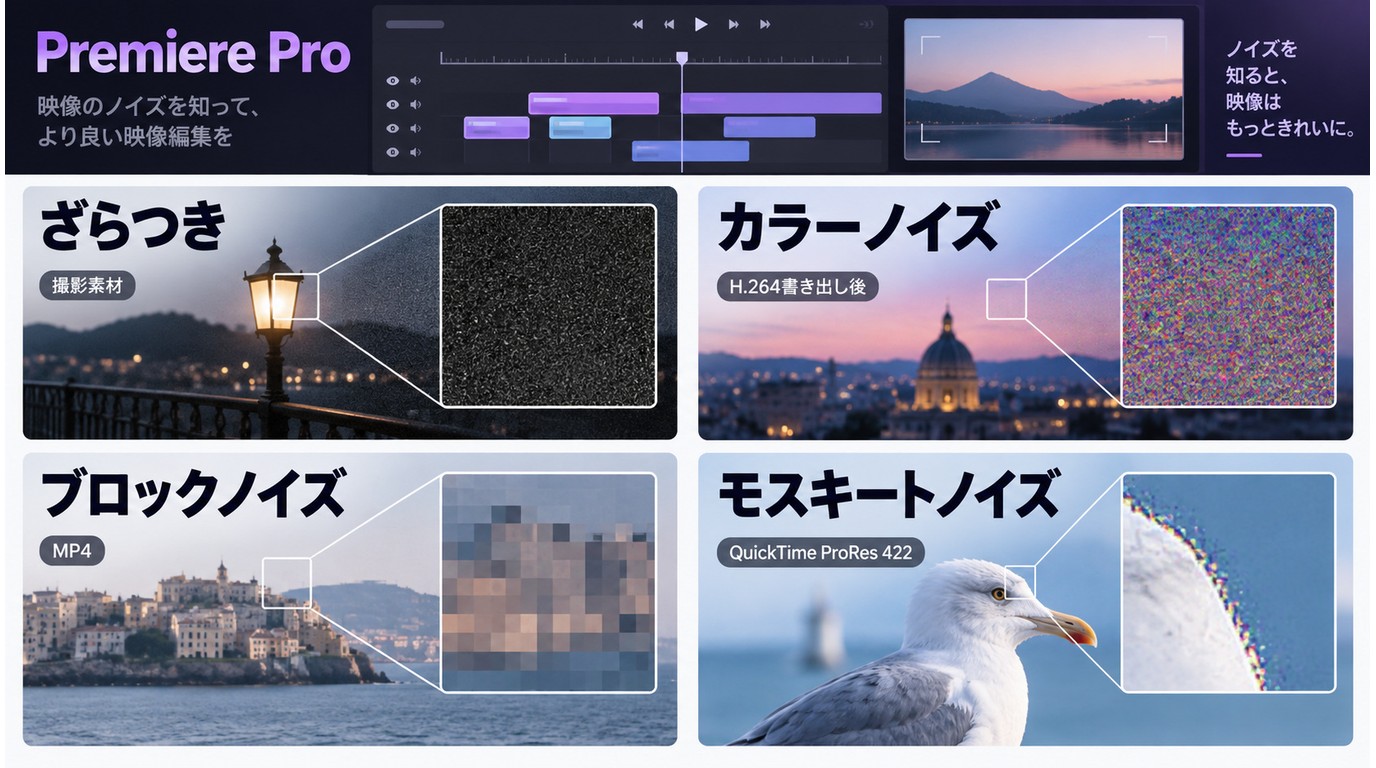Select the bright purple clip on the second track
Screen dimensions: 1376x768
(x=593, y=103)
